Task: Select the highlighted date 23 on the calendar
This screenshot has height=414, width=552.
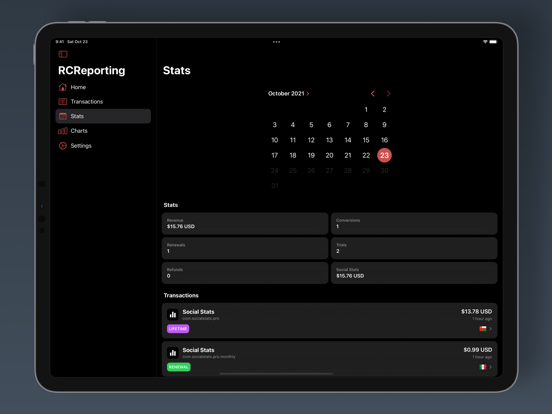Action: [384, 155]
